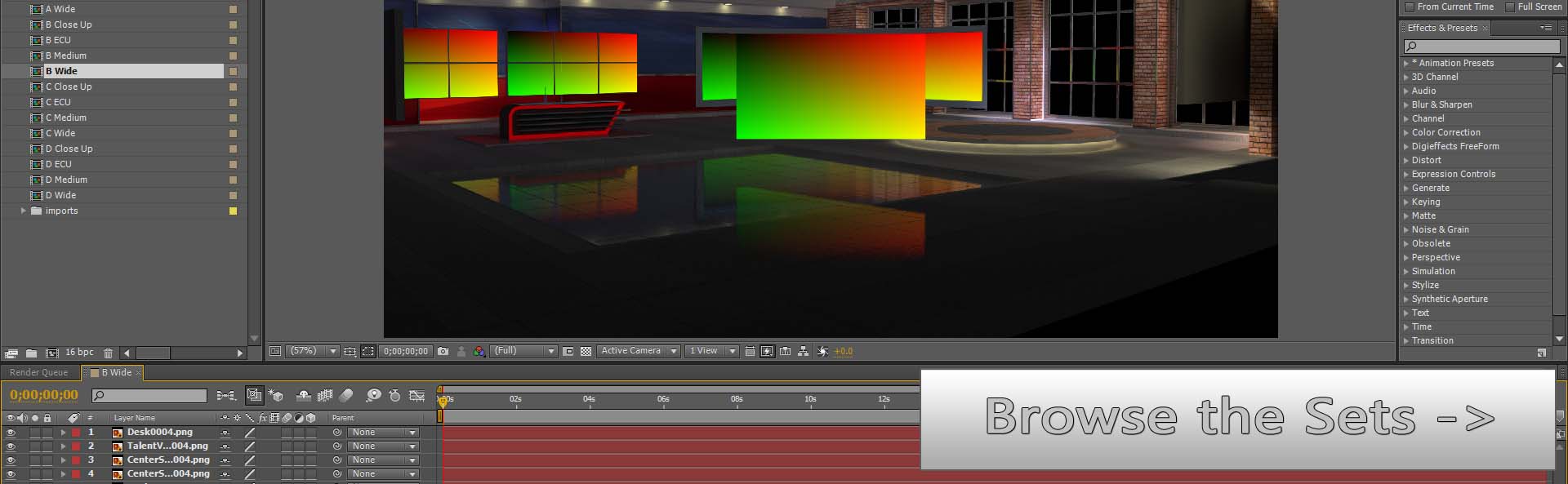Viewport: 1568px width, 484px height.
Task: Toggle the transparency grid in viewer
Action: click(x=586, y=352)
